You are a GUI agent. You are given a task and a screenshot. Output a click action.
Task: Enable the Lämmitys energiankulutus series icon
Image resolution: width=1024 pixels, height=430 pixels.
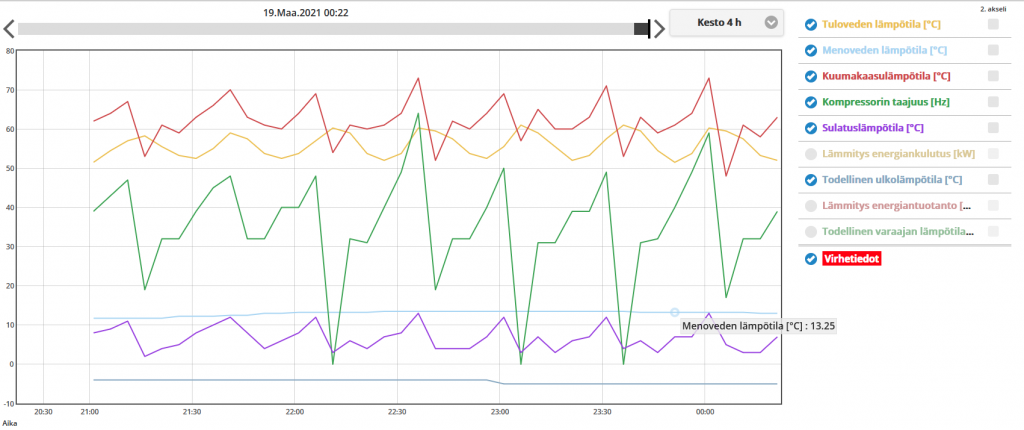pyautogui.click(x=811, y=154)
